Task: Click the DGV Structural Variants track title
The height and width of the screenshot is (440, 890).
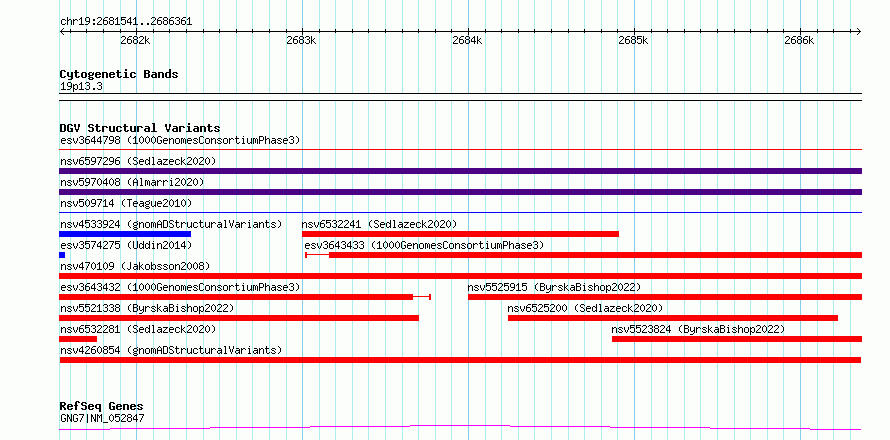Action: pos(140,128)
